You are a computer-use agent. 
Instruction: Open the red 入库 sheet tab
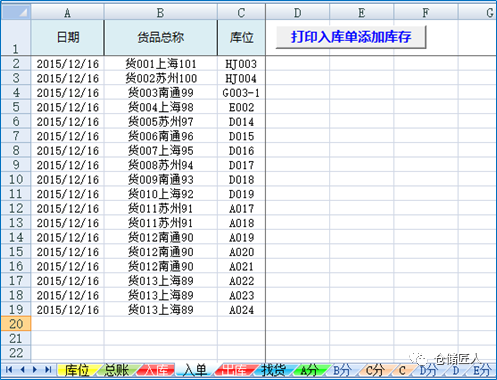coord(156,370)
